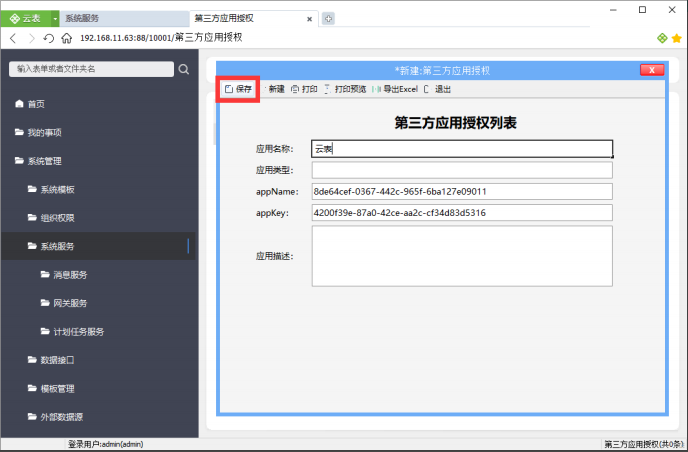Open 网关服务 folder
Viewport: 688px width, 452px height.
(x=64, y=303)
